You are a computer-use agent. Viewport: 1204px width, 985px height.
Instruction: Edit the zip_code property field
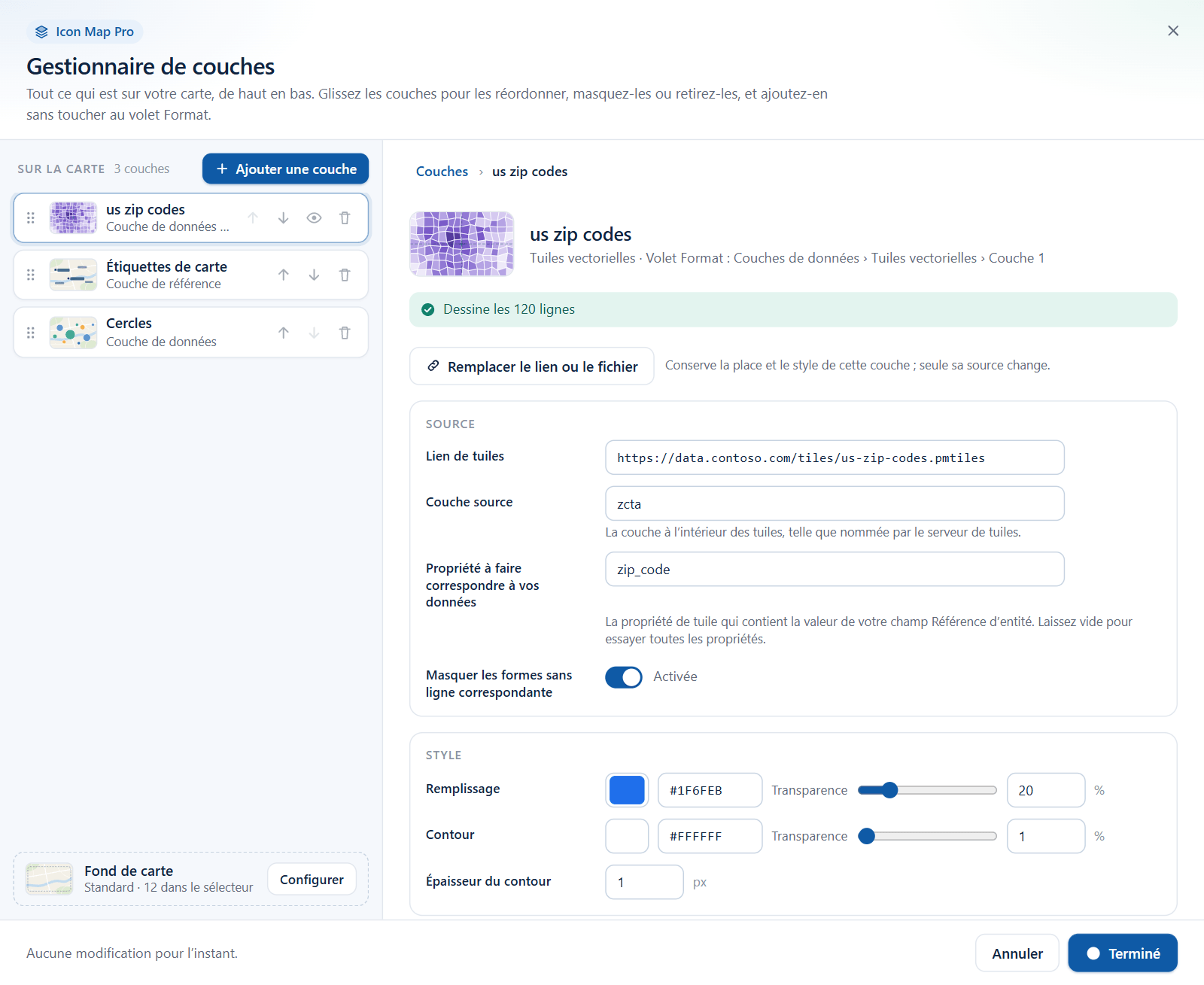pos(835,569)
